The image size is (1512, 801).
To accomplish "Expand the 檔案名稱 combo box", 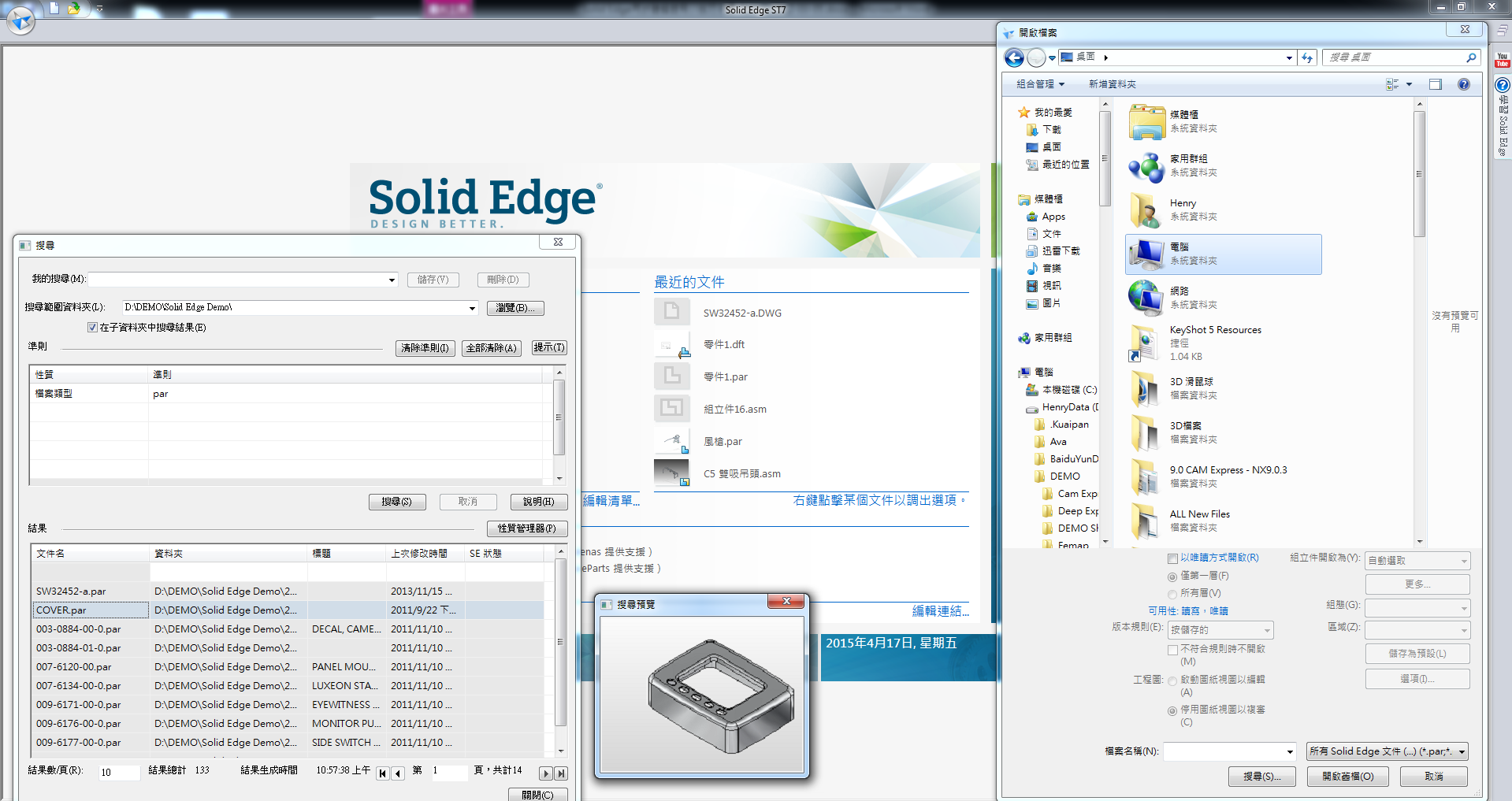I will (1289, 751).
